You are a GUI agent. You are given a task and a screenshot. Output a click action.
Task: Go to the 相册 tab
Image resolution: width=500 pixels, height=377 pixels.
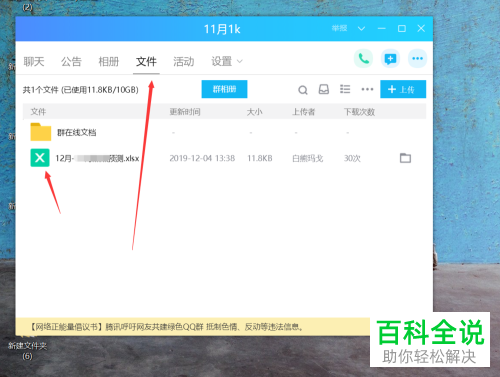(x=109, y=61)
